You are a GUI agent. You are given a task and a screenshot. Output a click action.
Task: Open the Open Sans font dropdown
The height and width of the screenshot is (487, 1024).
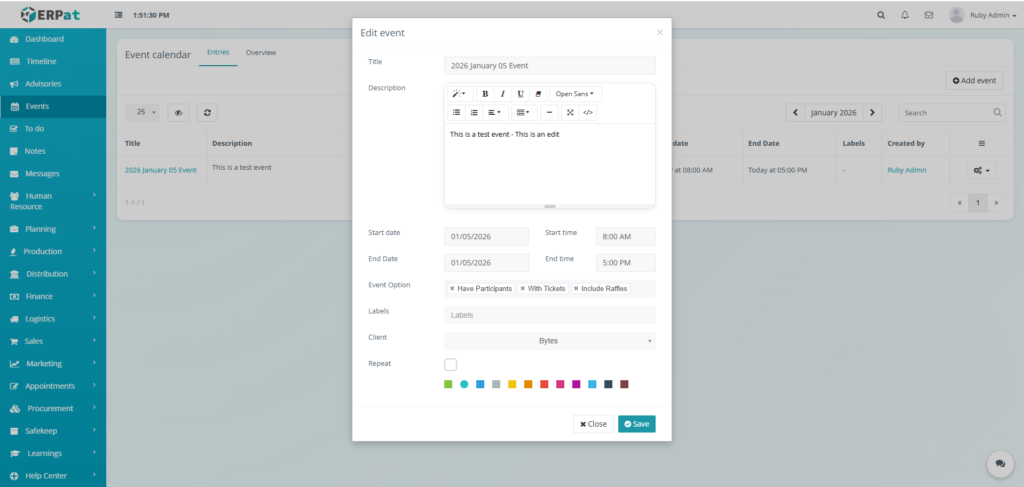coord(575,94)
